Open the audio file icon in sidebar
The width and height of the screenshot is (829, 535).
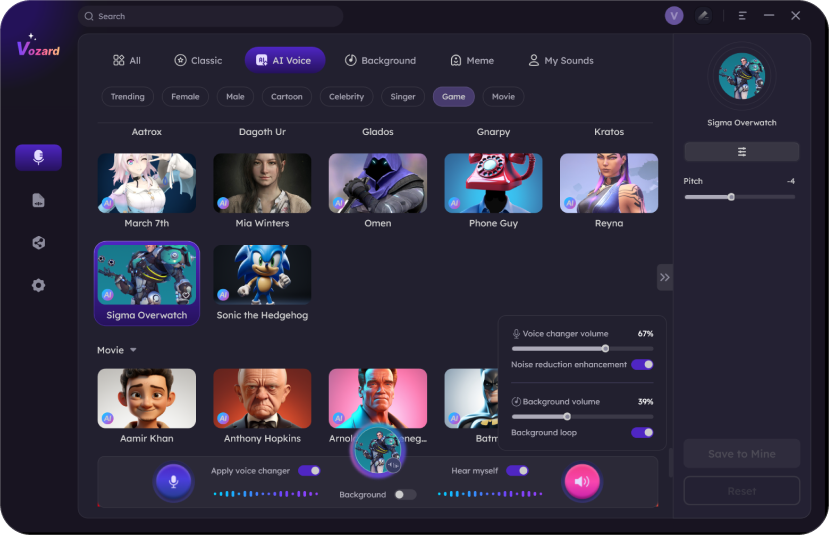coord(38,200)
